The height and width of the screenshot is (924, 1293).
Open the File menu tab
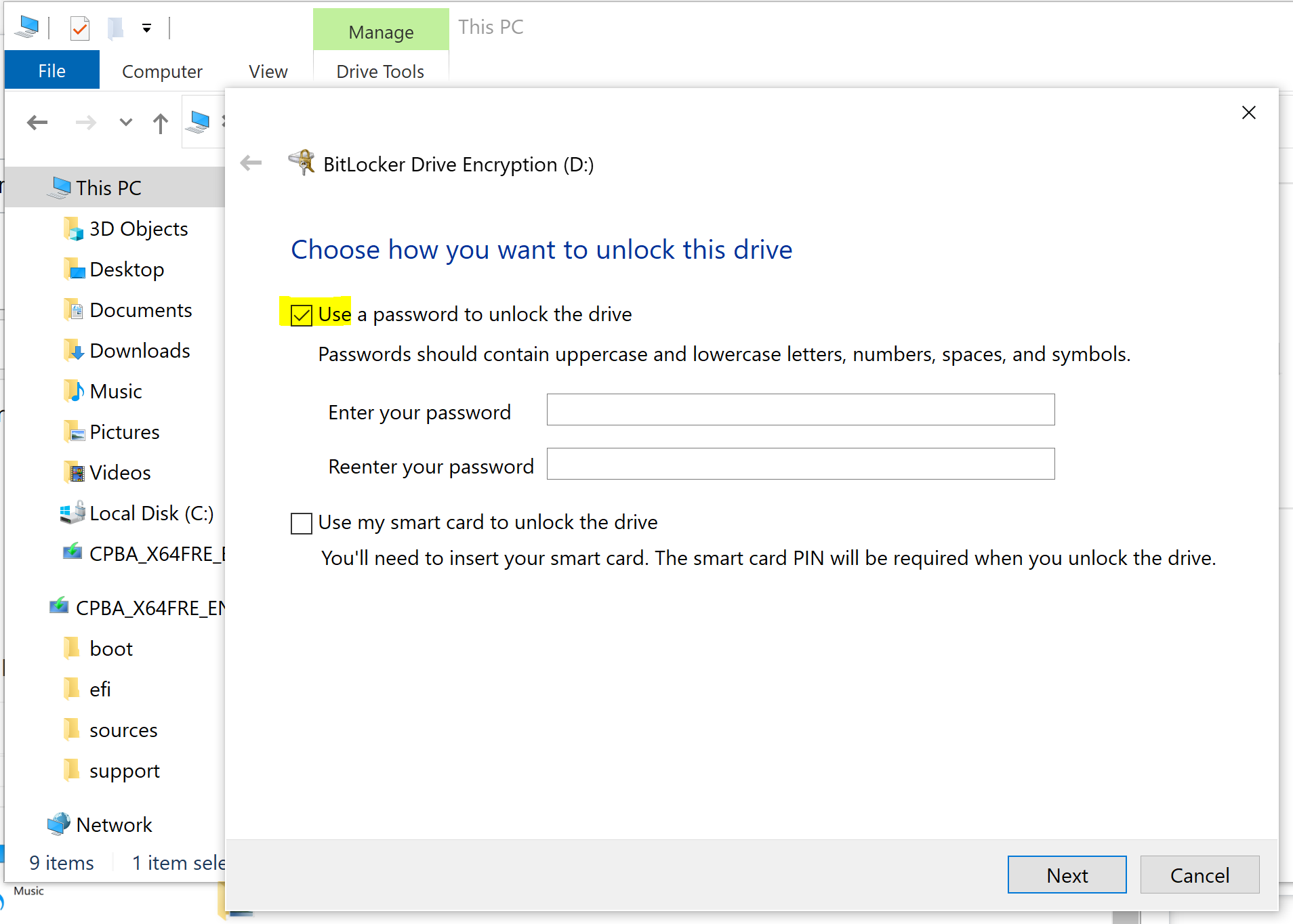click(52, 71)
